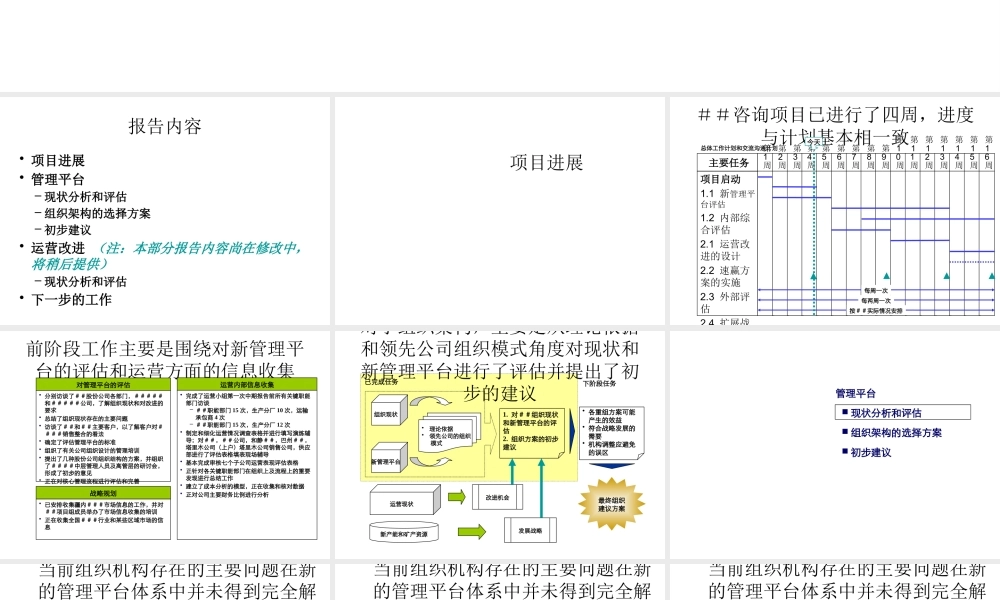This screenshot has height=600, width=1000.
Task: Click the 每周一次 label on the Gantt chart
Action: (876, 291)
